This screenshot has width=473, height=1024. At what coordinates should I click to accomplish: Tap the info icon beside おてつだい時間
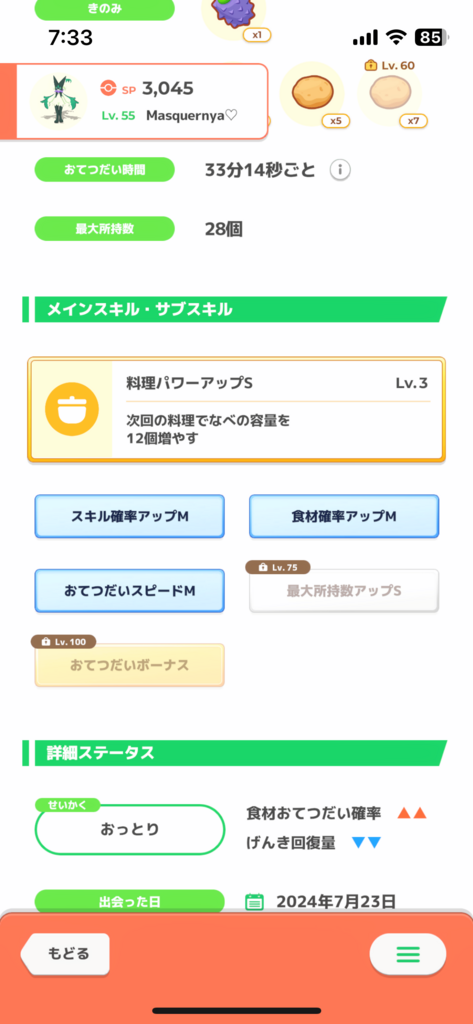click(340, 170)
